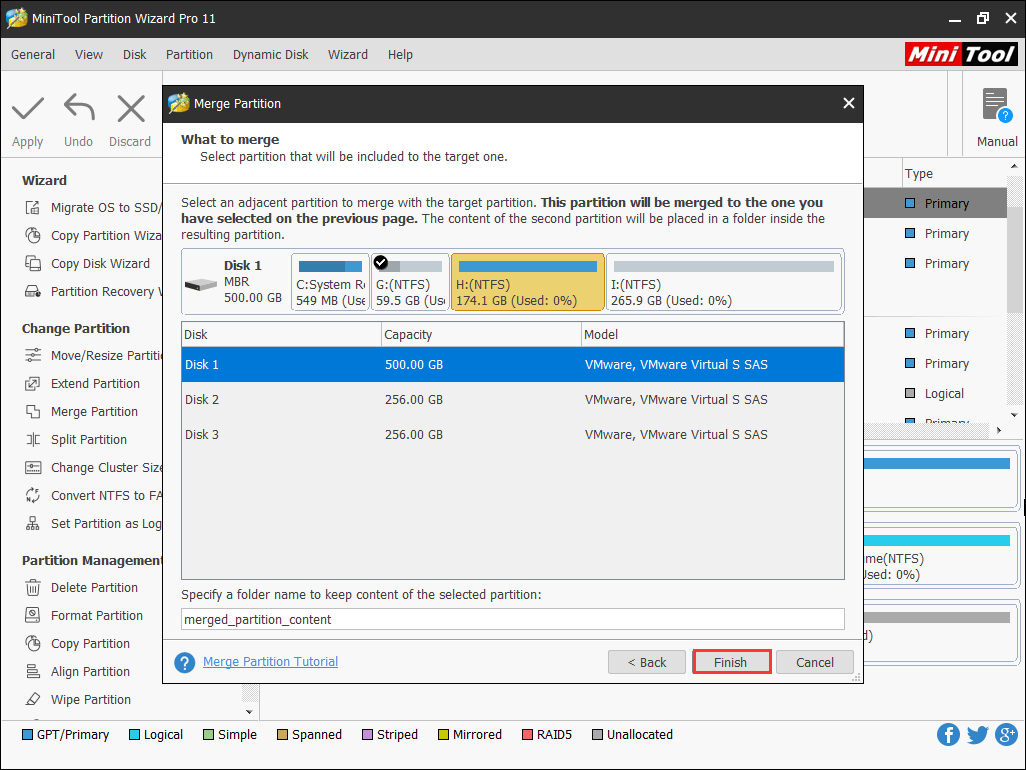1026x770 pixels.
Task: Select the checked G:(NTFS) partition block
Action: (410, 282)
